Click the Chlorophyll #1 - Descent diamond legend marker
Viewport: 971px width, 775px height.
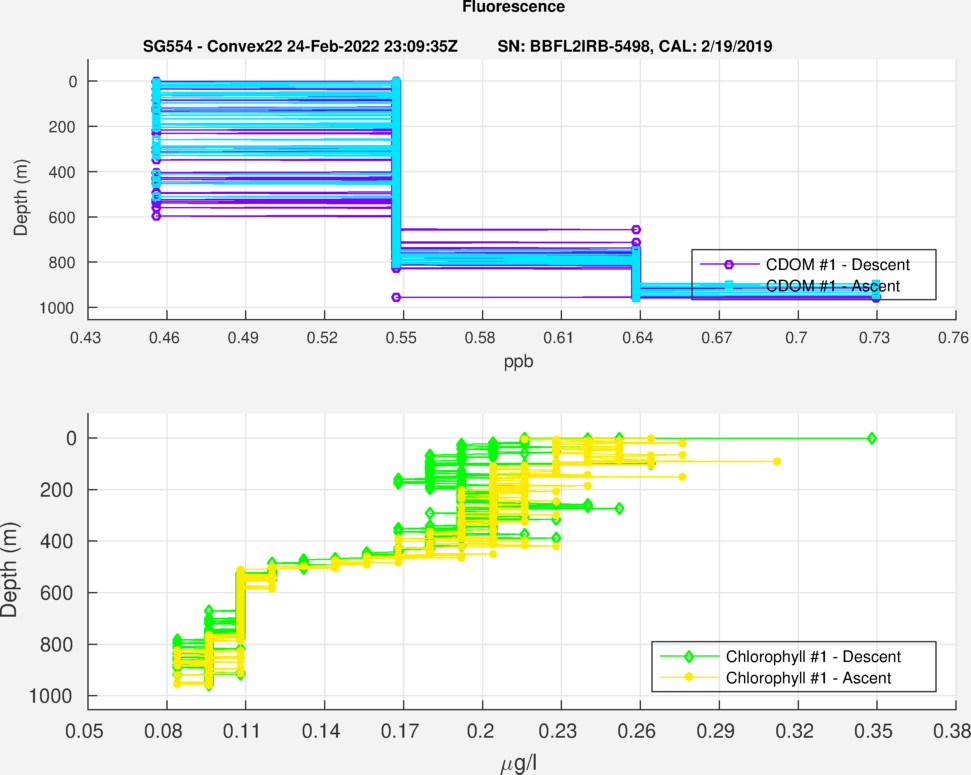point(688,657)
